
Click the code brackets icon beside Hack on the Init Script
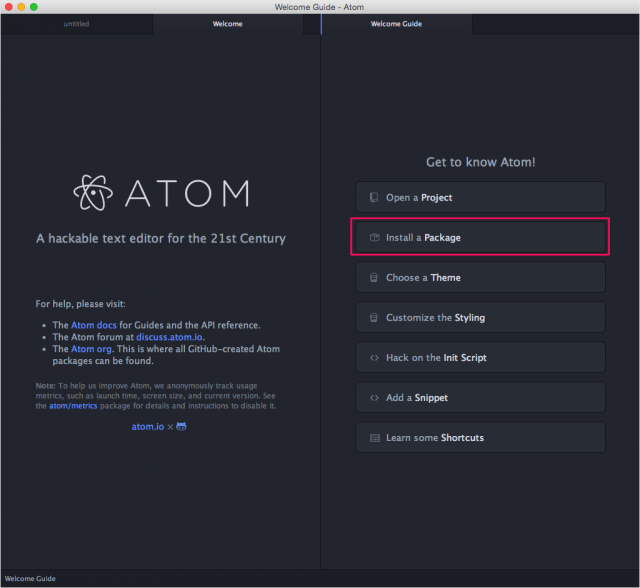pyautogui.click(x=374, y=358)
